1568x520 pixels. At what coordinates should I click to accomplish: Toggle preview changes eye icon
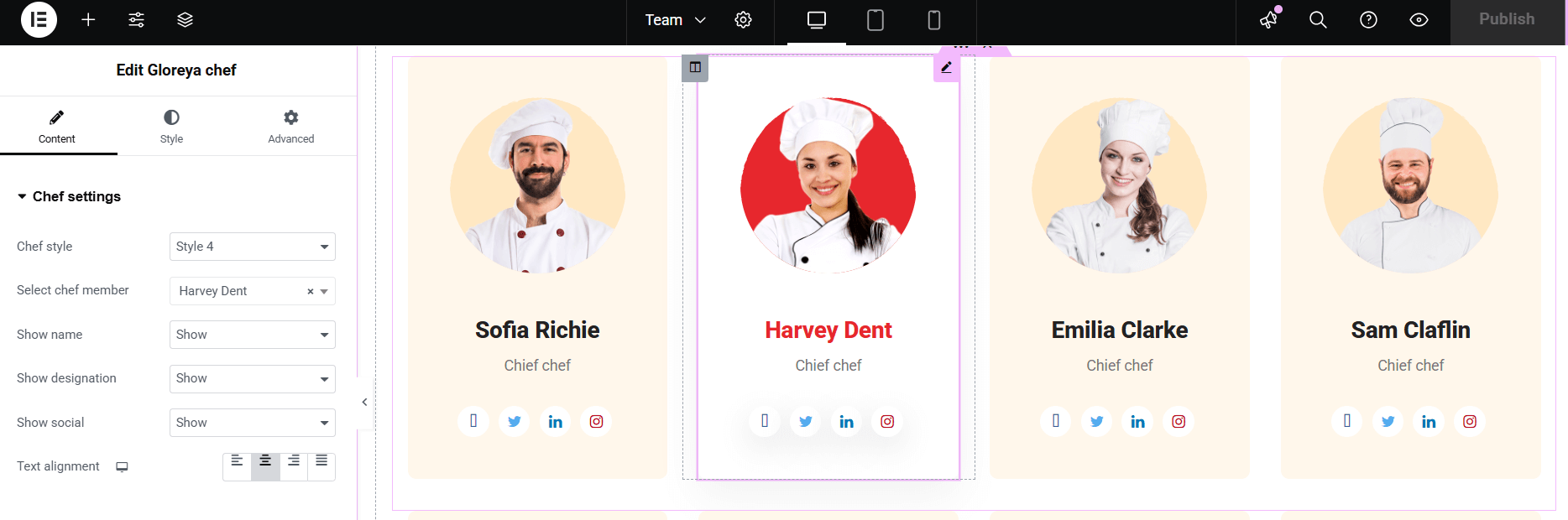pos(1419,19)
